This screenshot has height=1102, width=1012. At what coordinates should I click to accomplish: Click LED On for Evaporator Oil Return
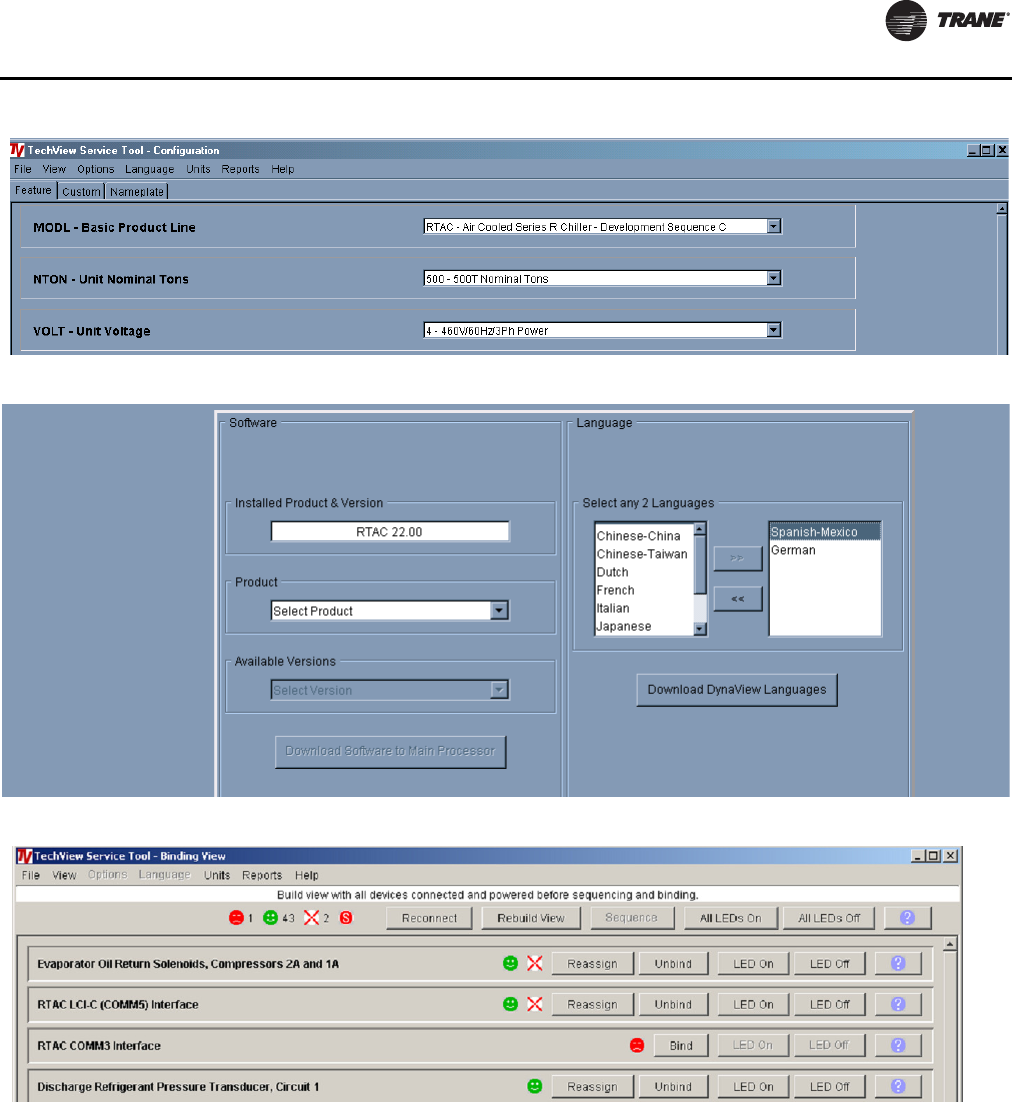coord(753,964)
